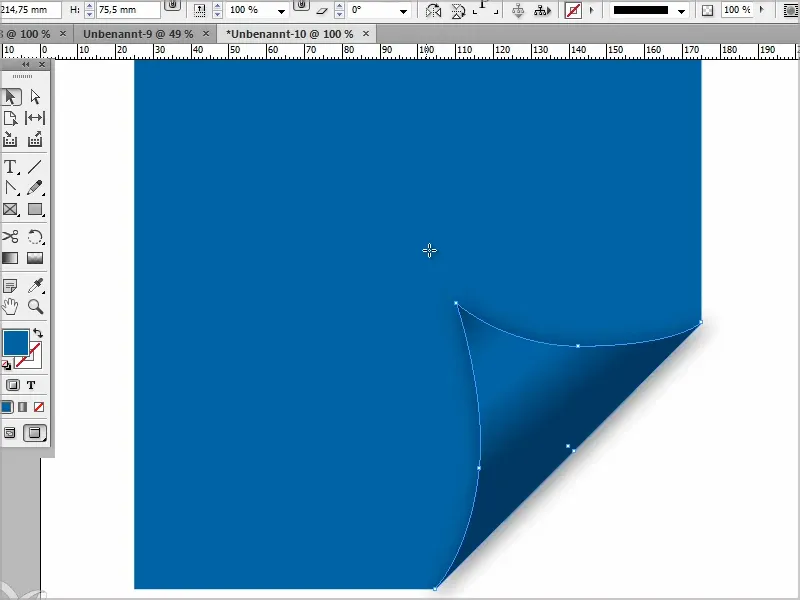Swap fill and stroke colors
The width and height of the screenshot is (800, 600).
[x=38, y=333]
